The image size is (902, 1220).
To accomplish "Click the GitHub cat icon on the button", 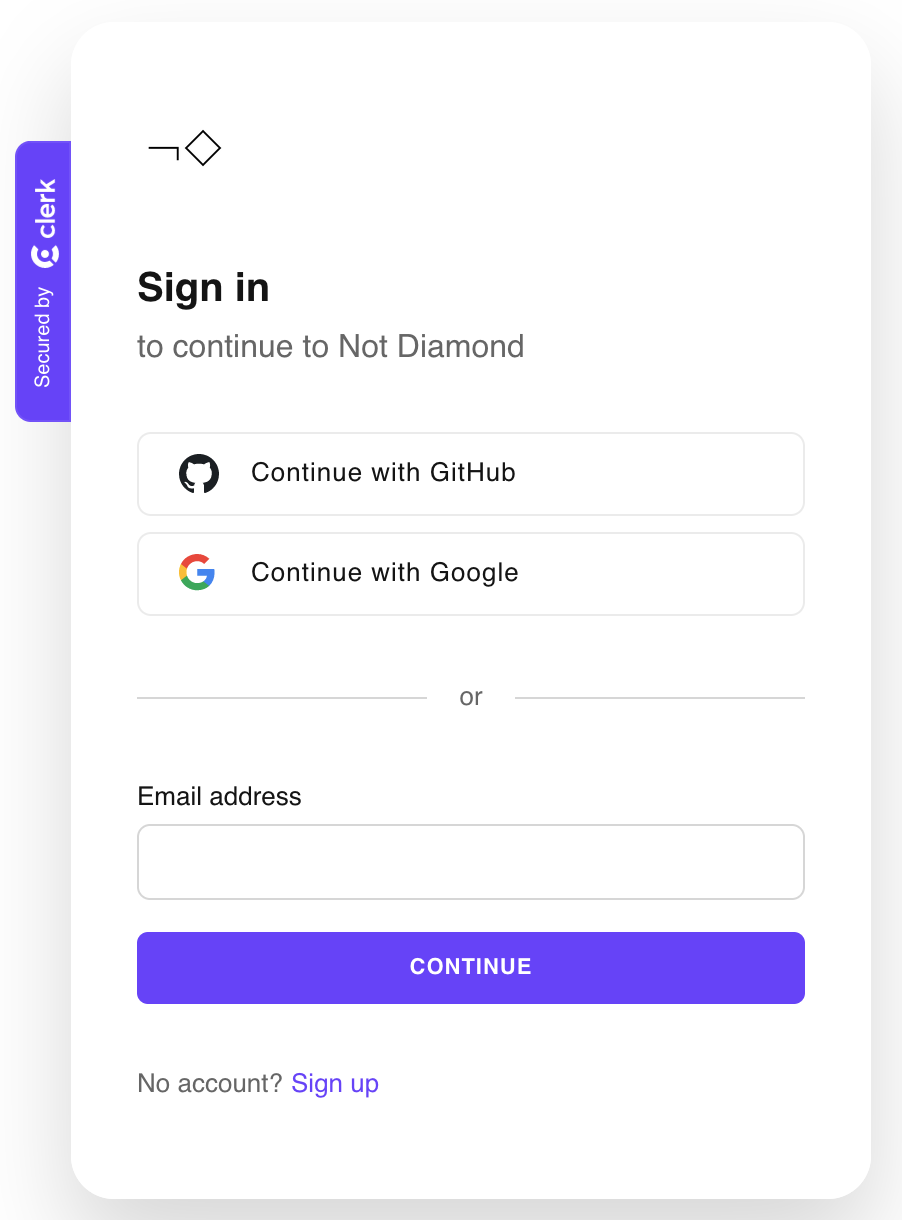I will point(200,473).
